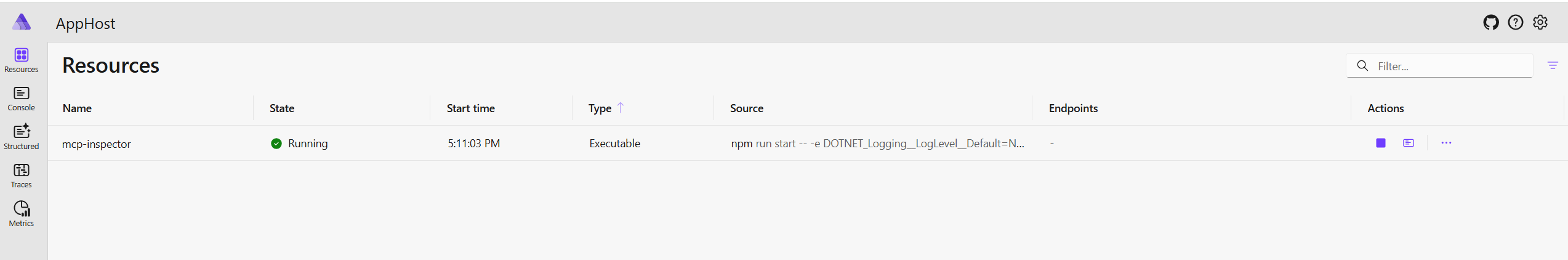Open the resource filter options icon

coord(1552,65)
